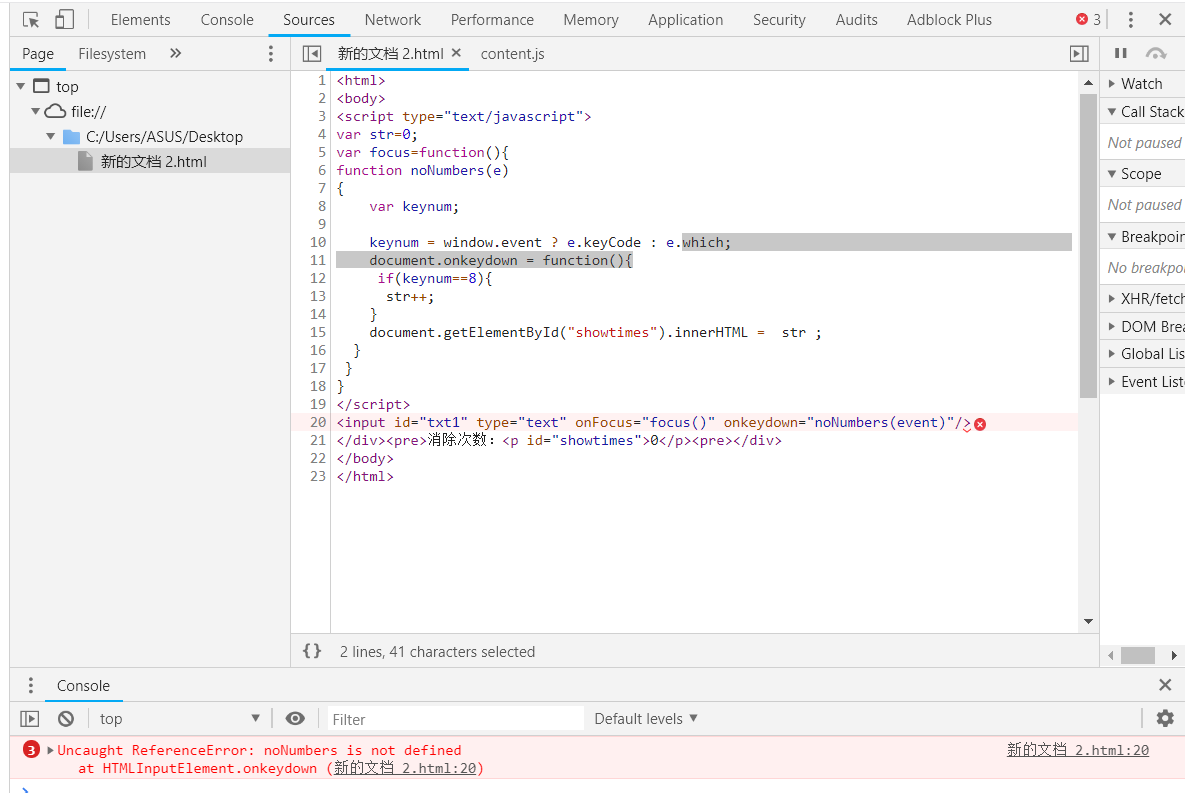Screen dimensions: 1185x793
Task: Close the DevTools panel
Action: [x=1165, y=20]
